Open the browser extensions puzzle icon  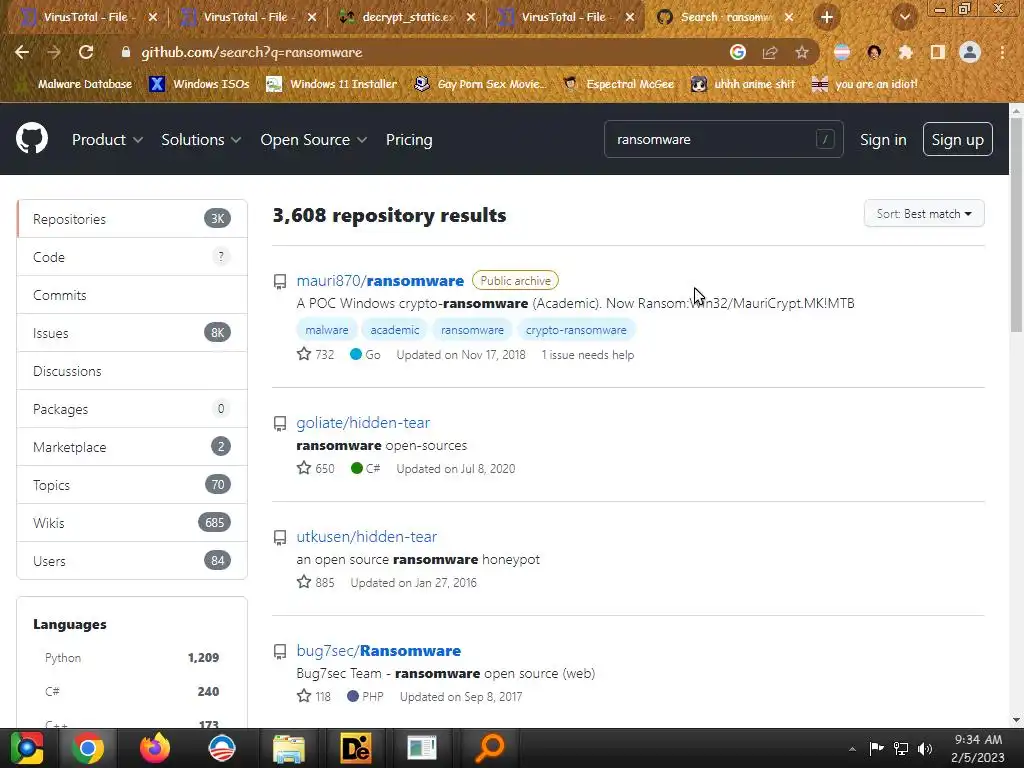(906, 52)
